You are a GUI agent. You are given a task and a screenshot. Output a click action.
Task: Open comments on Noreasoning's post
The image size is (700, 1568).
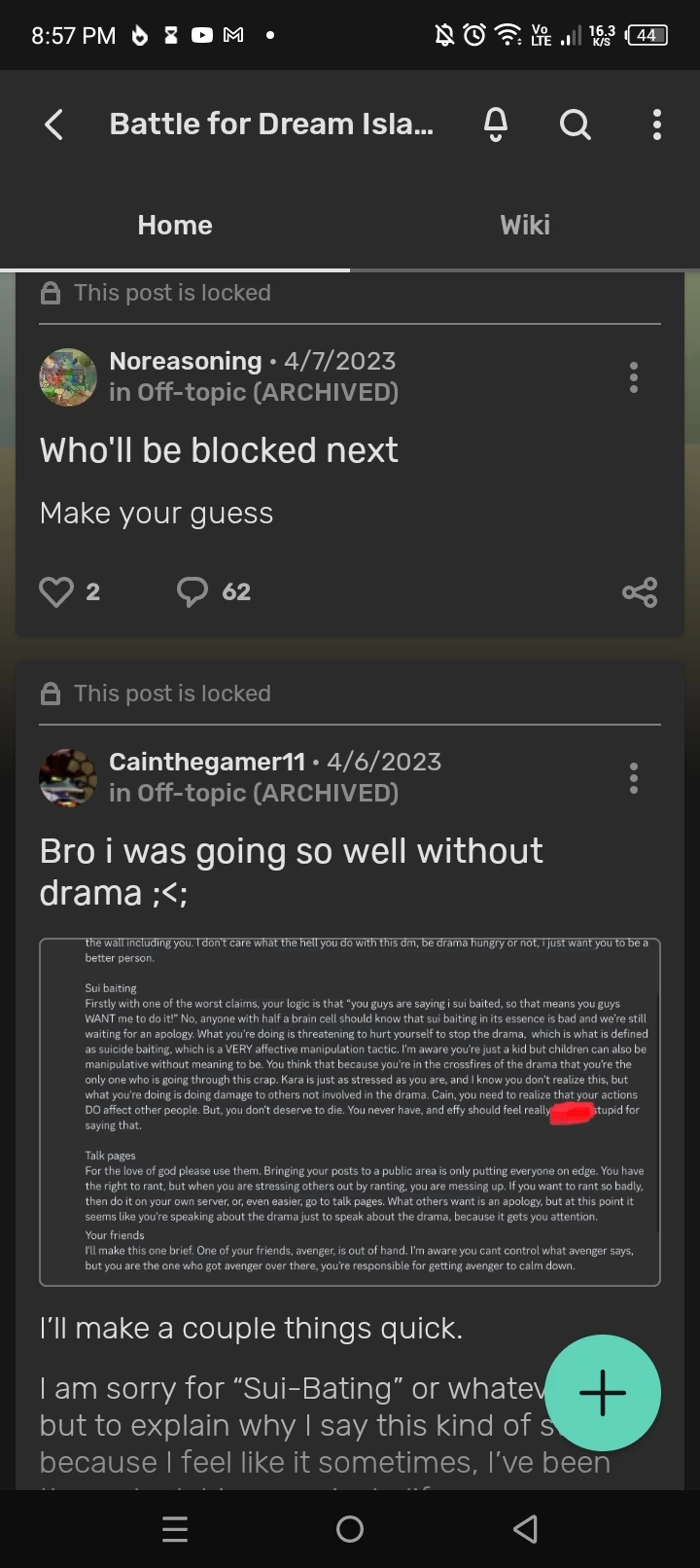192,591
